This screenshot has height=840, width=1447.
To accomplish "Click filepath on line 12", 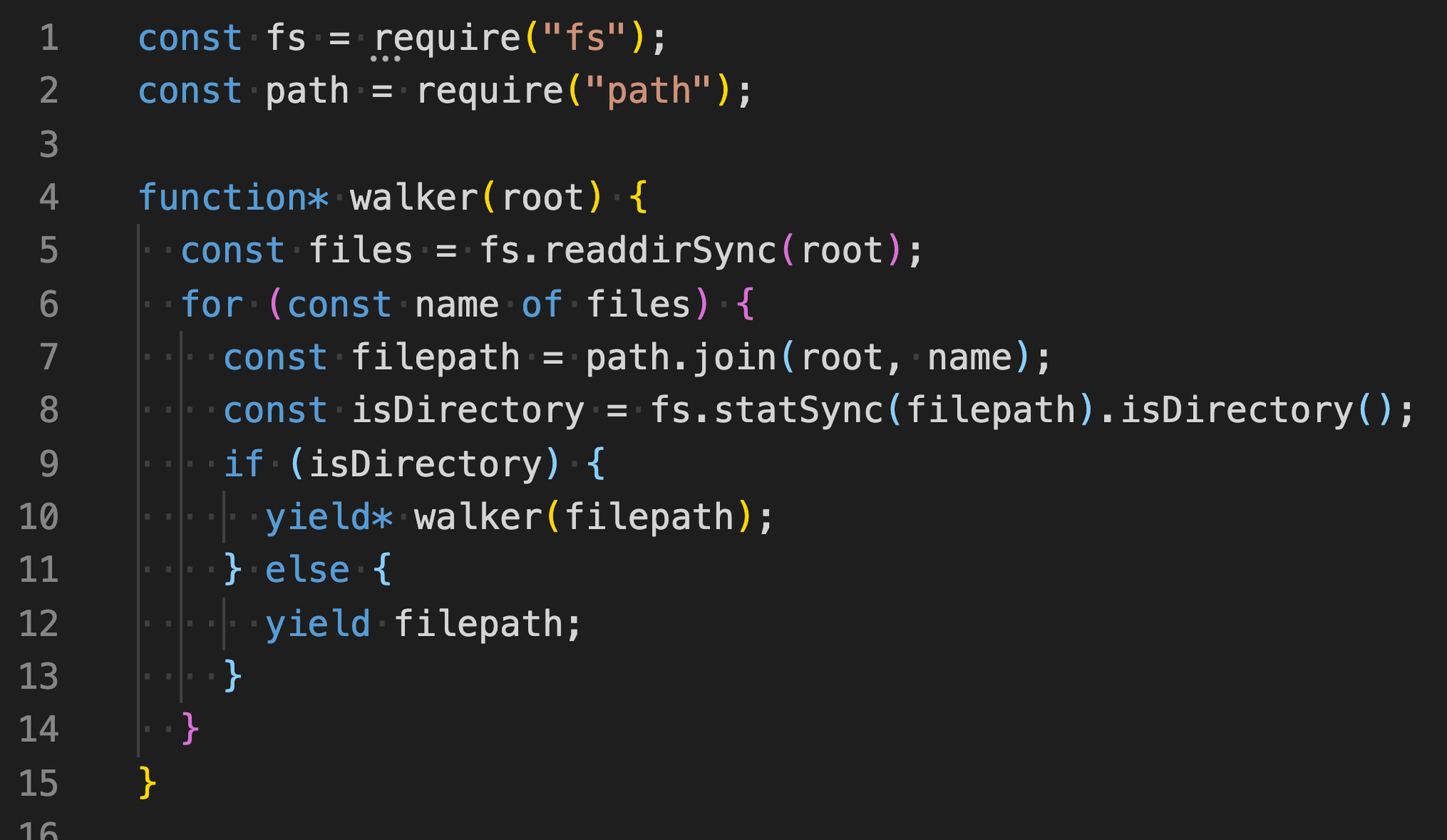I will tap(478, 623).
